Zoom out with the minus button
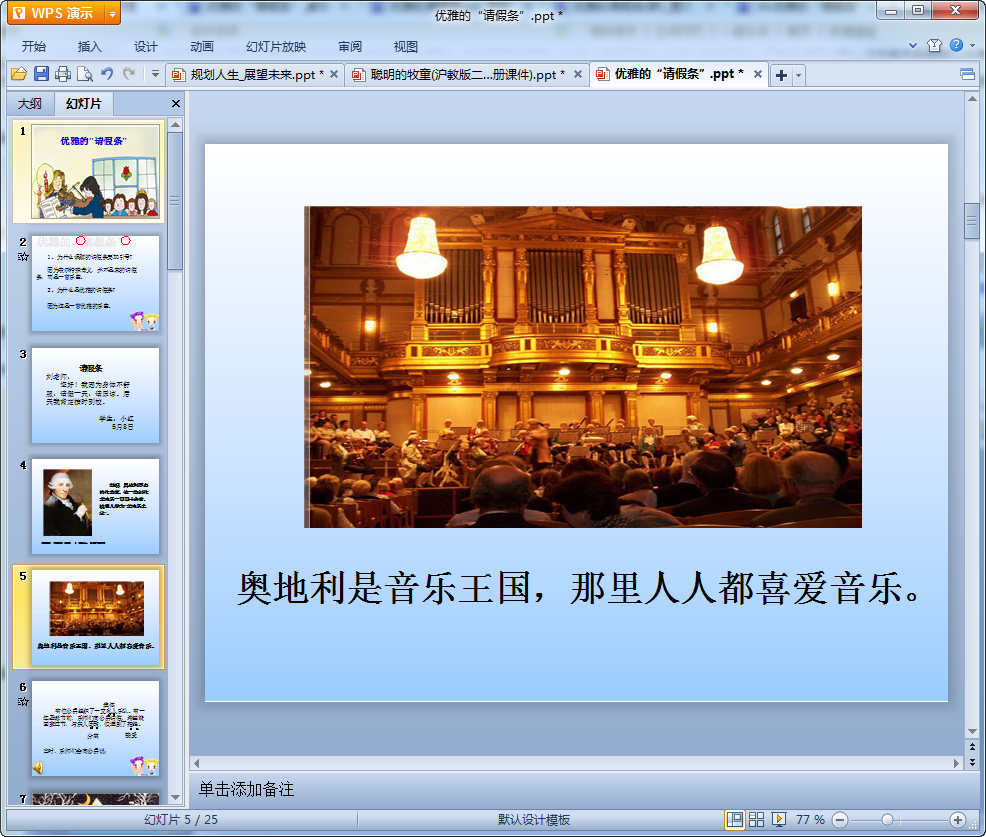986x837 pixels. 840,819
